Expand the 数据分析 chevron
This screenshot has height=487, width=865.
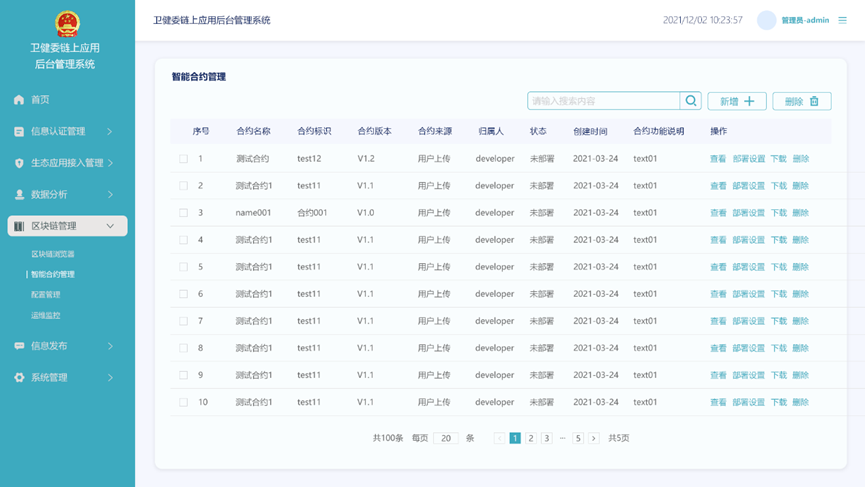click(110, 195)
